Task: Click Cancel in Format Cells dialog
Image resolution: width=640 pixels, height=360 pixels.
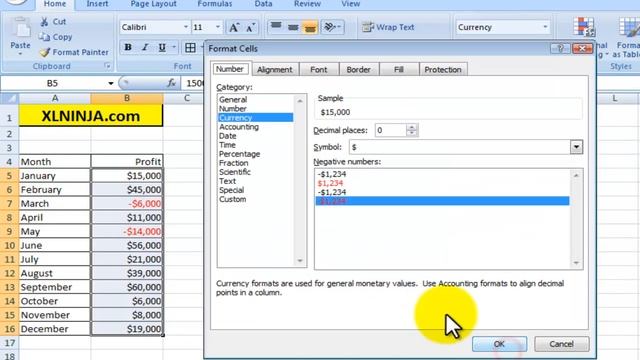Action: tap(562, 344)
